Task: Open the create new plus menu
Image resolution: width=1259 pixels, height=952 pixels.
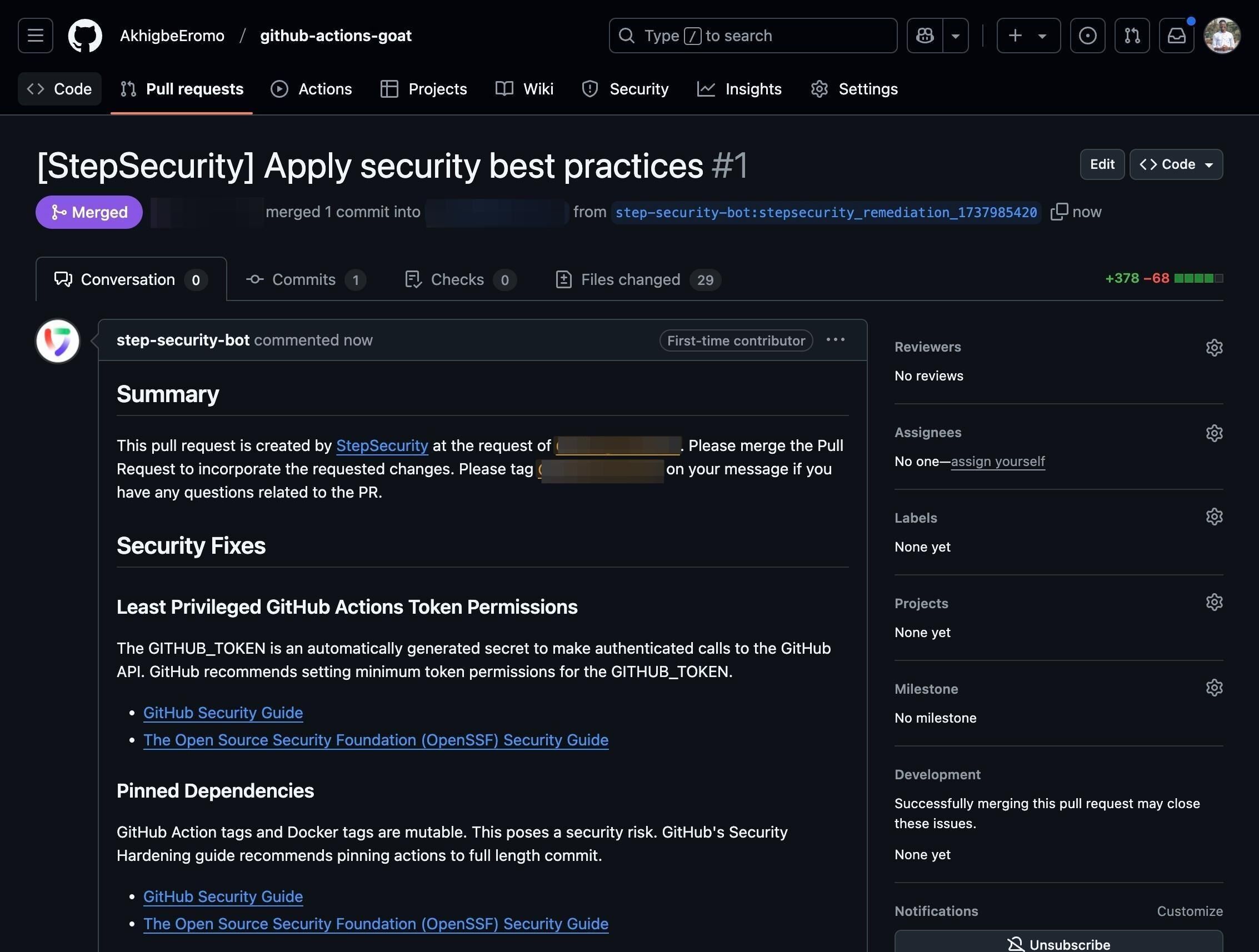Action: (x=1028, y=36)
